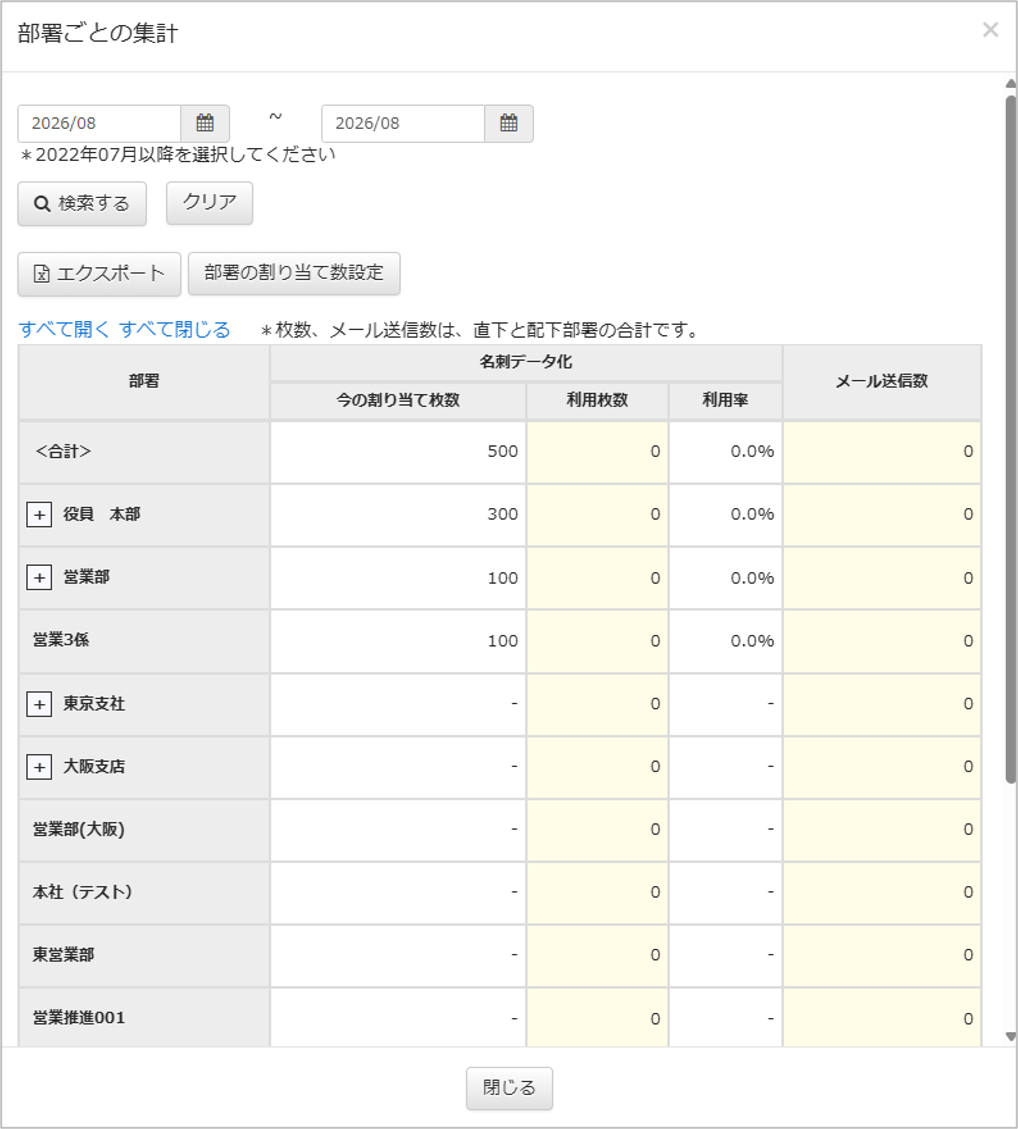Close the dialog with the X icon
This screenshot has height=1129, width=1018.
tap(991, 30)
